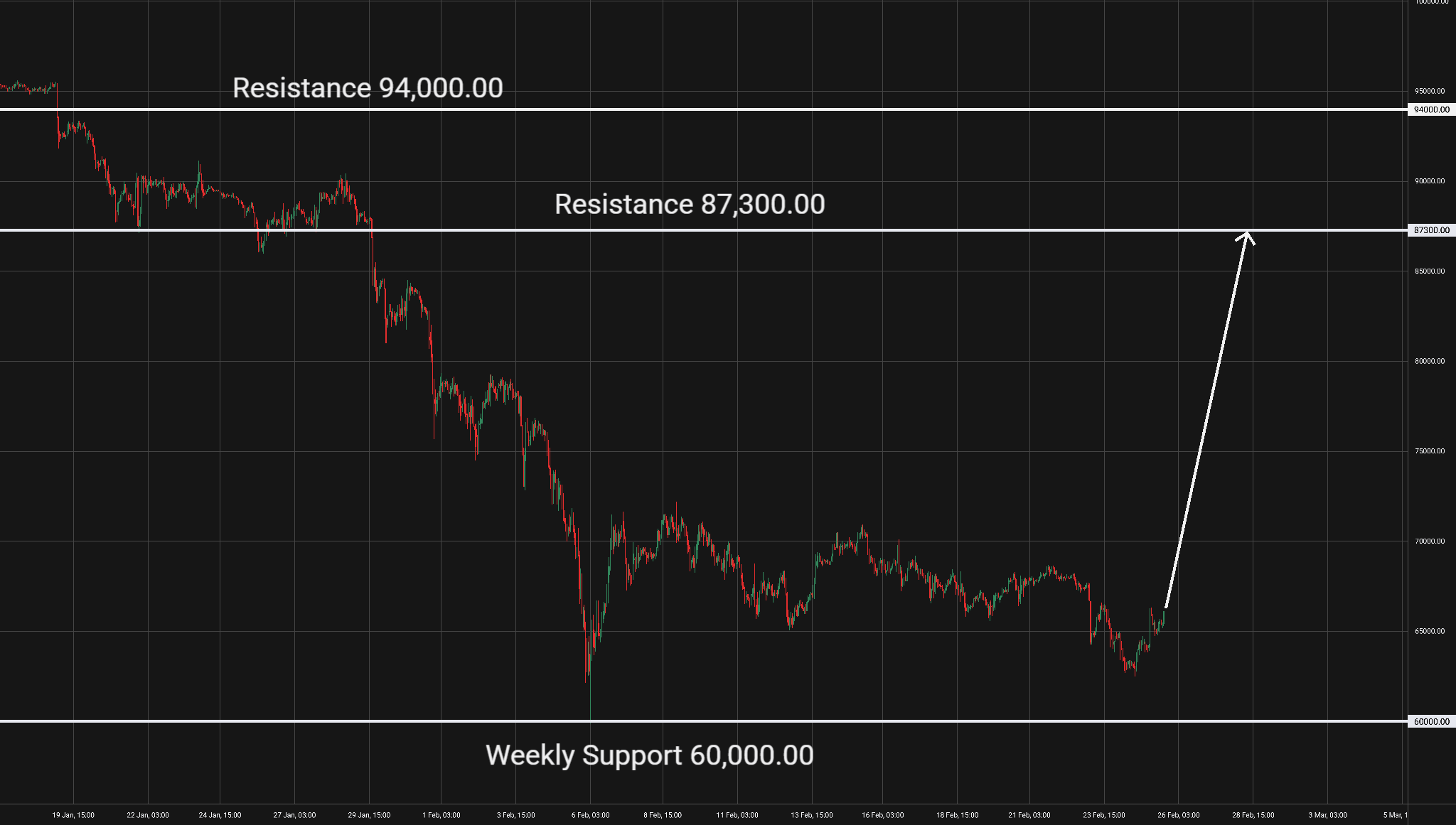
Task: Click the 94000.00 price tag on axis
Action: [1431, 109]
